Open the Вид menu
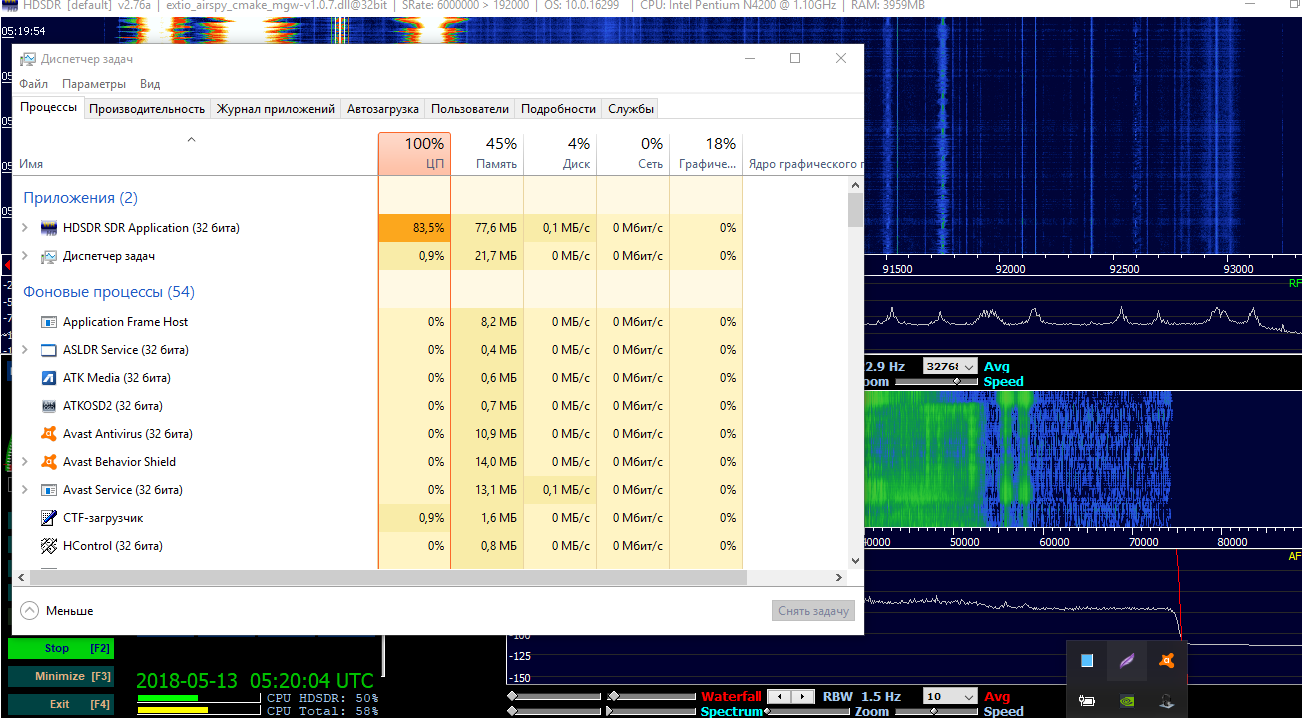This screenshot has height=718, width=1302. [150, 84]
